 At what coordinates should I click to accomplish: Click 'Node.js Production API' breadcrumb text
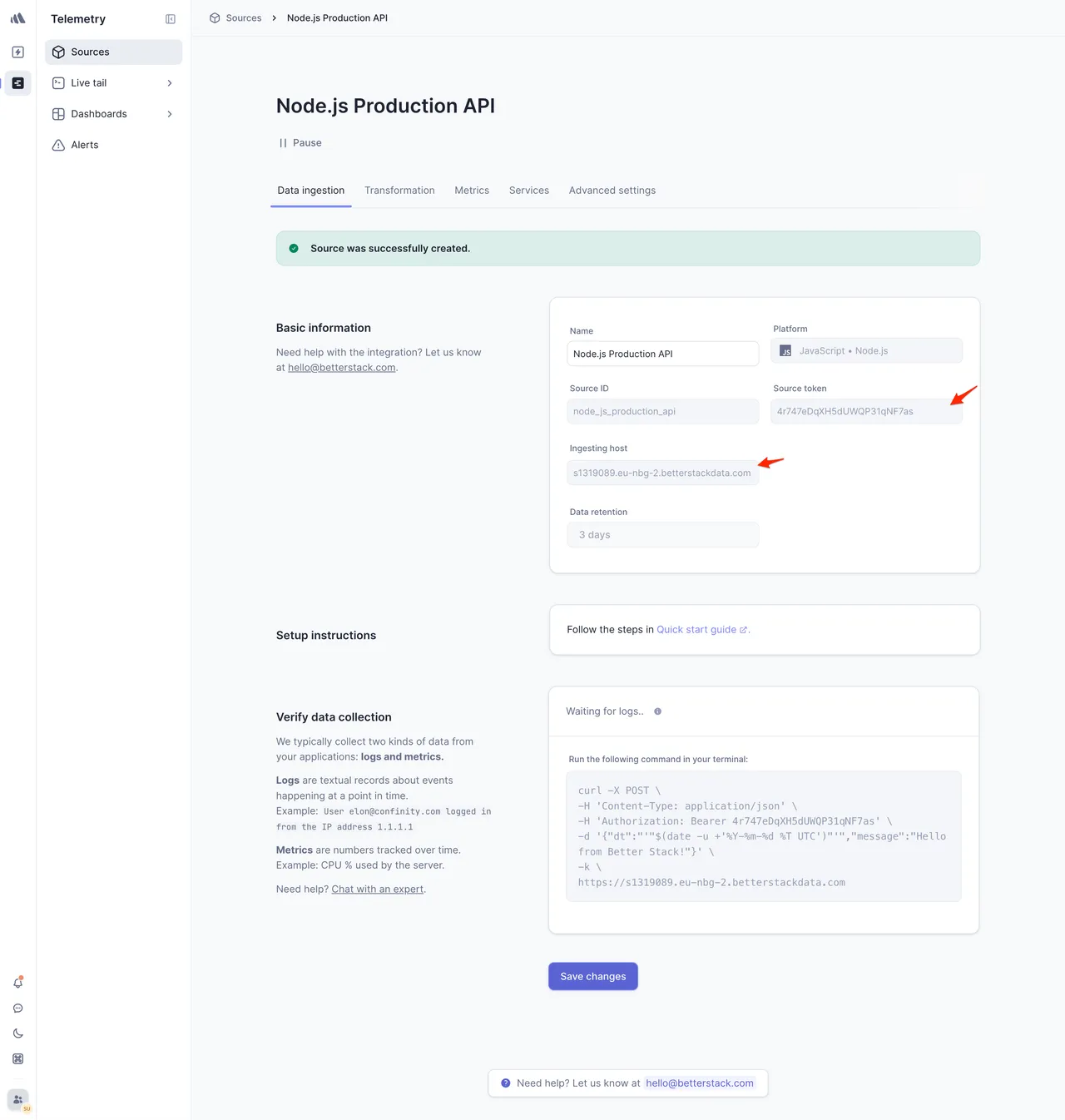tap(337, 17)
